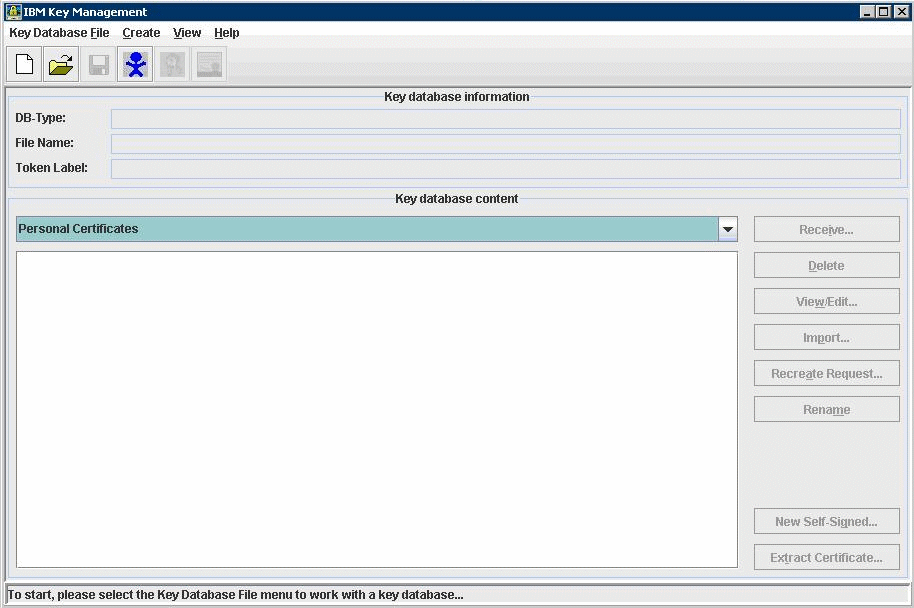Image resolution: width=914 pixels, height=608 pixels.
Task: Click inside the empty certificates list area
Action: 377,409
